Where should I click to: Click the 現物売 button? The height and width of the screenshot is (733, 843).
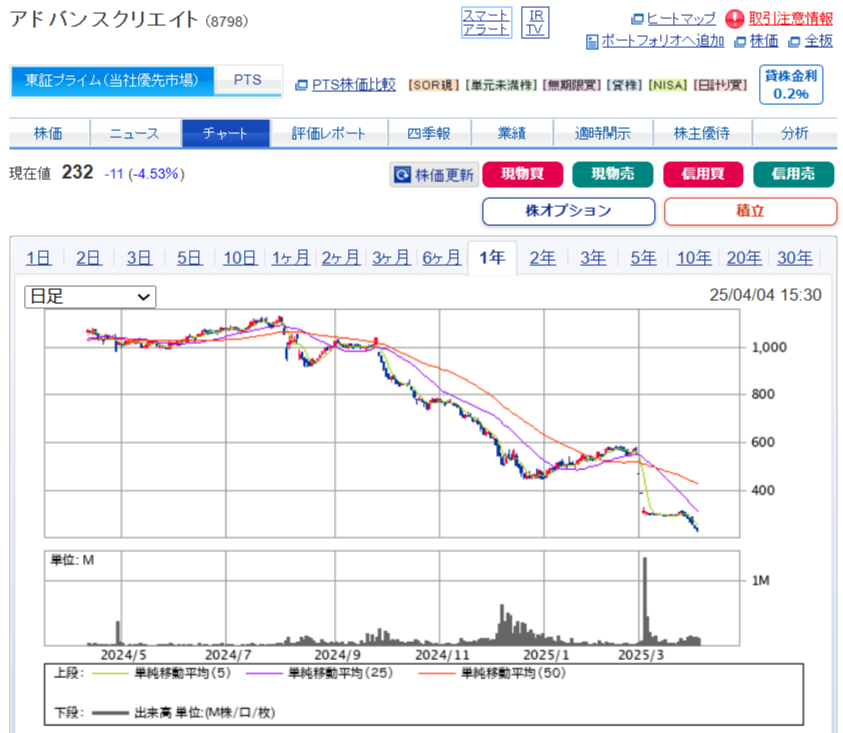[x=613, y=174]
